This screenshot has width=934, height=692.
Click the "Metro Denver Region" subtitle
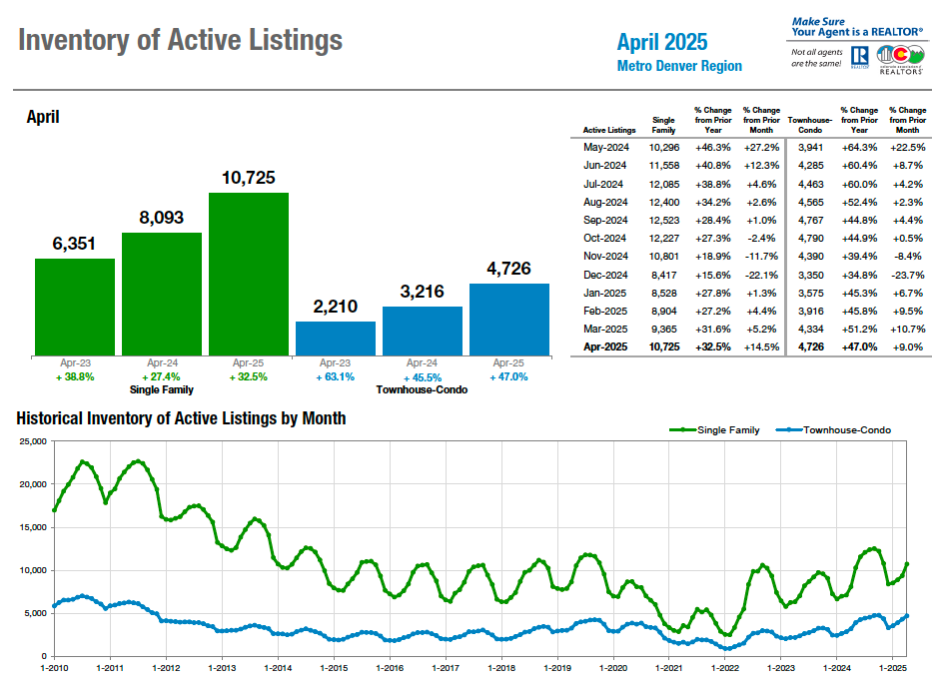click(679, 66)
